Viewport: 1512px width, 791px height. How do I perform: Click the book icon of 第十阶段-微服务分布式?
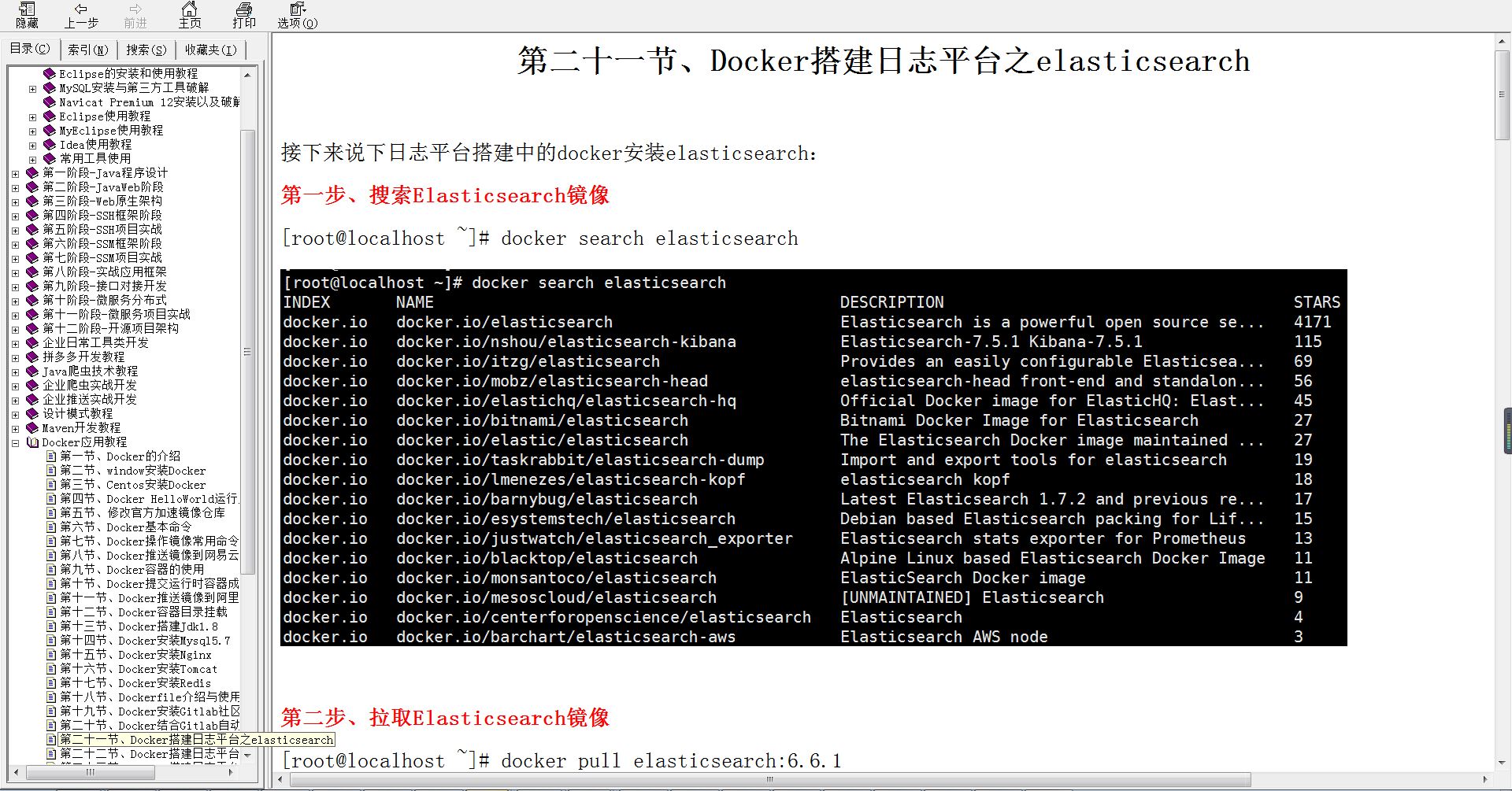tap(32, 300)
